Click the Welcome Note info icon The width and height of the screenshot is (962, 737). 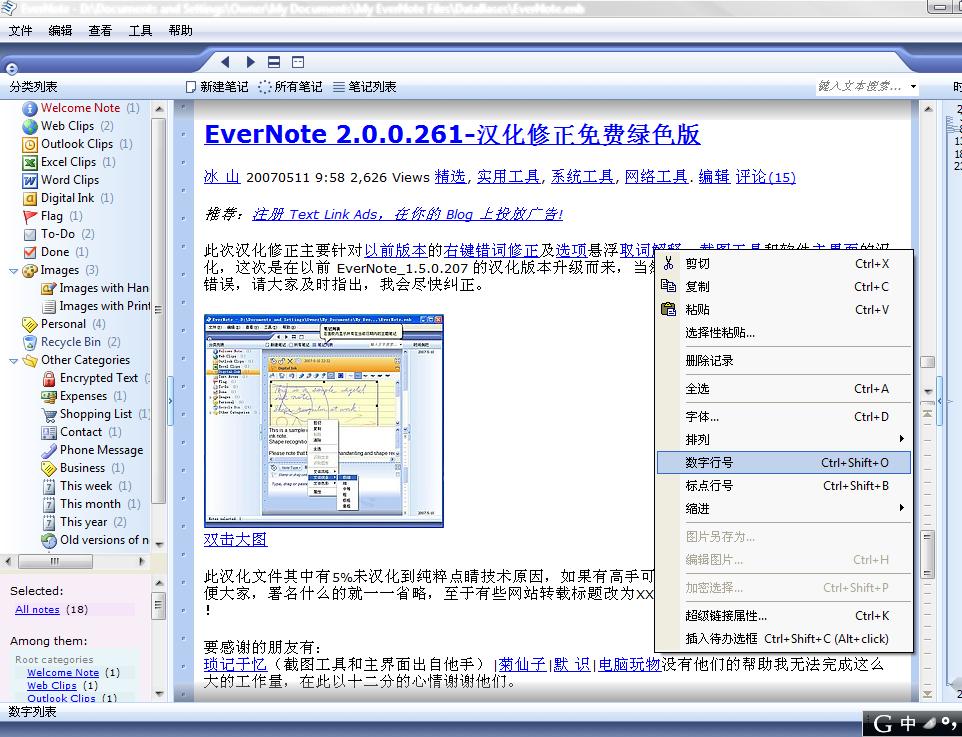tap(30, 109)
